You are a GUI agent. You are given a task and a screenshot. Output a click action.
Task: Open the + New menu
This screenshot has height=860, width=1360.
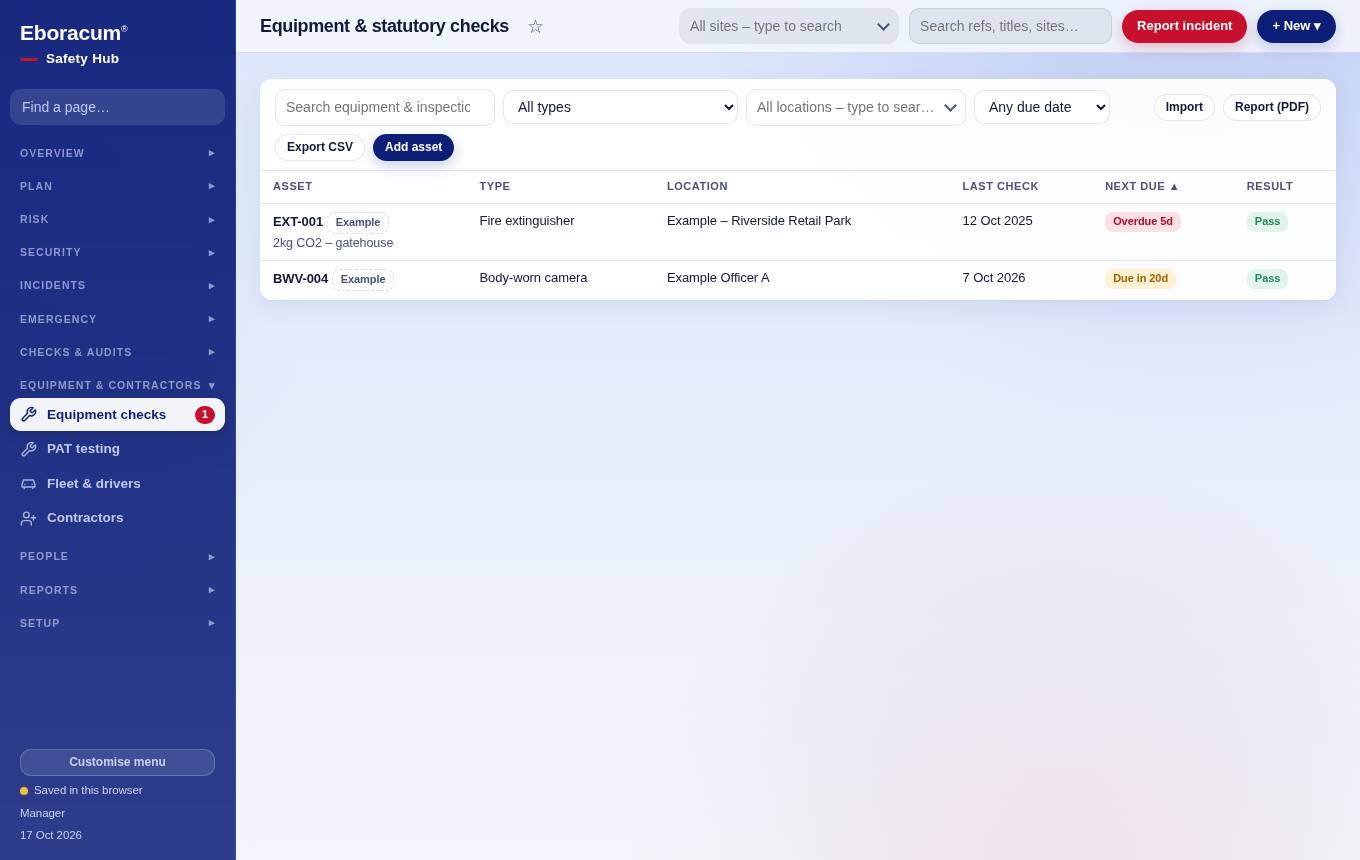[1296, 26]
